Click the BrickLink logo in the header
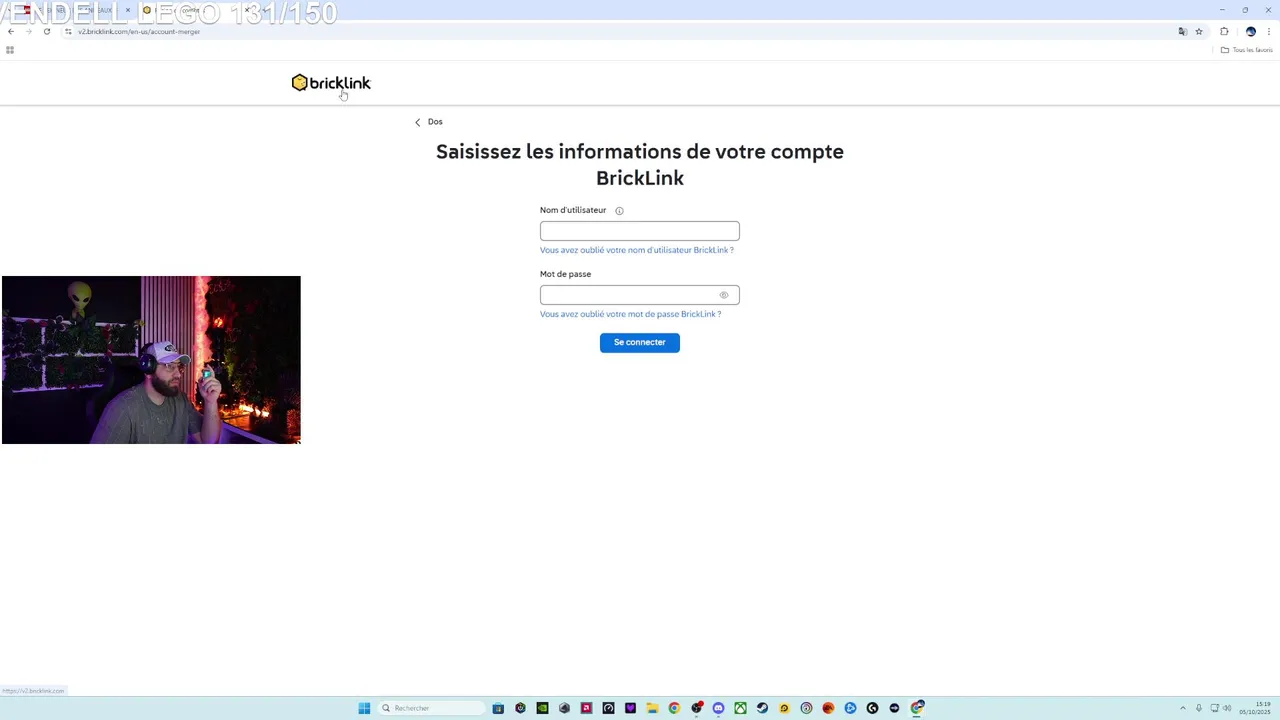This screenshot has width=1280, height=720. click(x=331, y=83)
